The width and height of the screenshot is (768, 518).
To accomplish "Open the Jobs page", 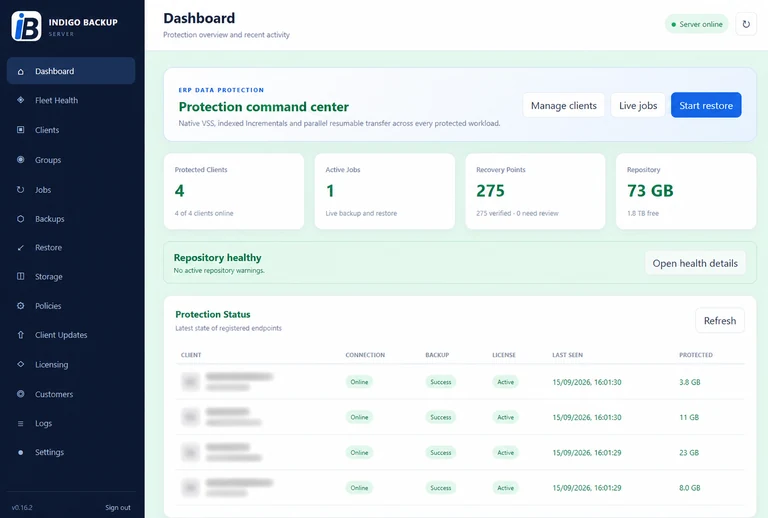I will pos(71,189).
